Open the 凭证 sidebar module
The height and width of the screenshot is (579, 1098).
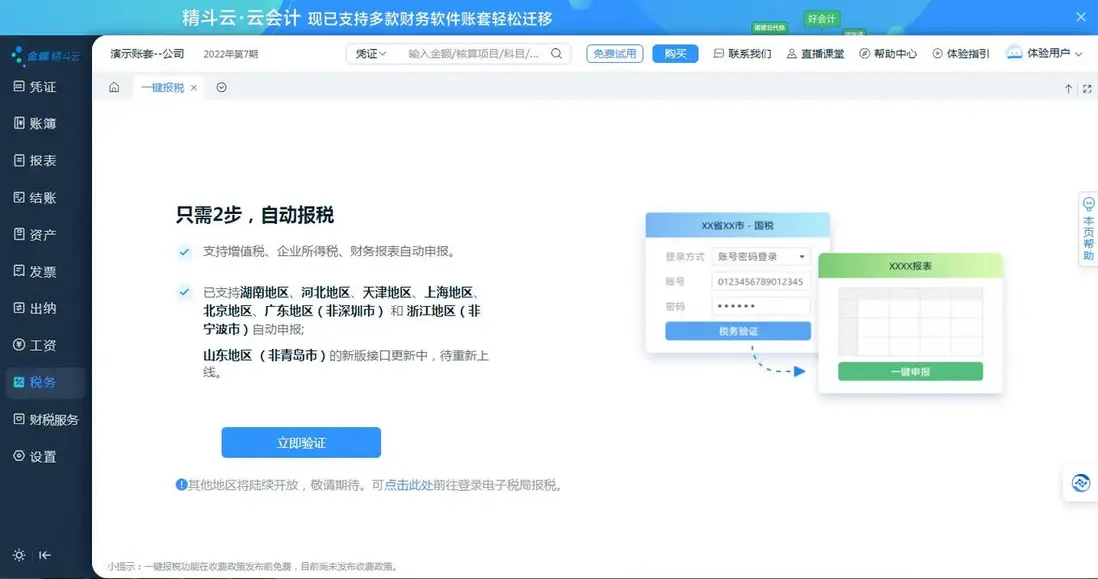[x=35, y=87]
